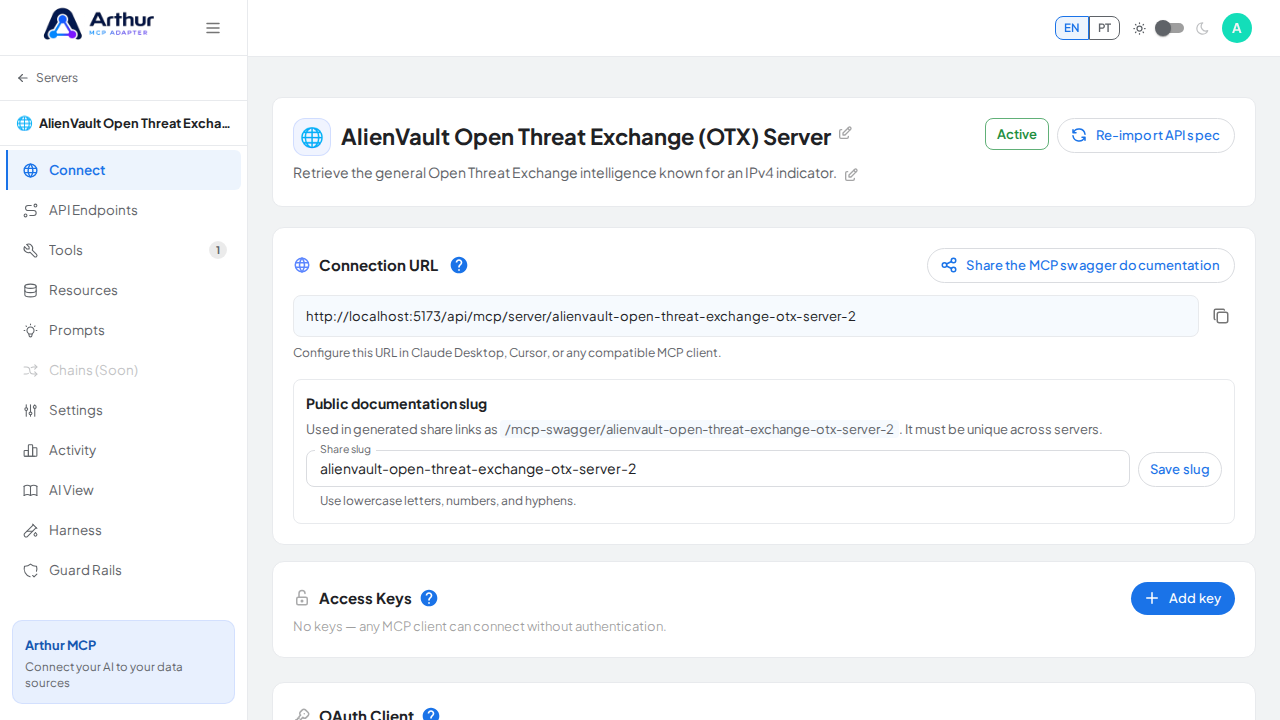Open the Tools section
The width and height of the screenshot is (1280, 720).
click(x=123, y=250)
